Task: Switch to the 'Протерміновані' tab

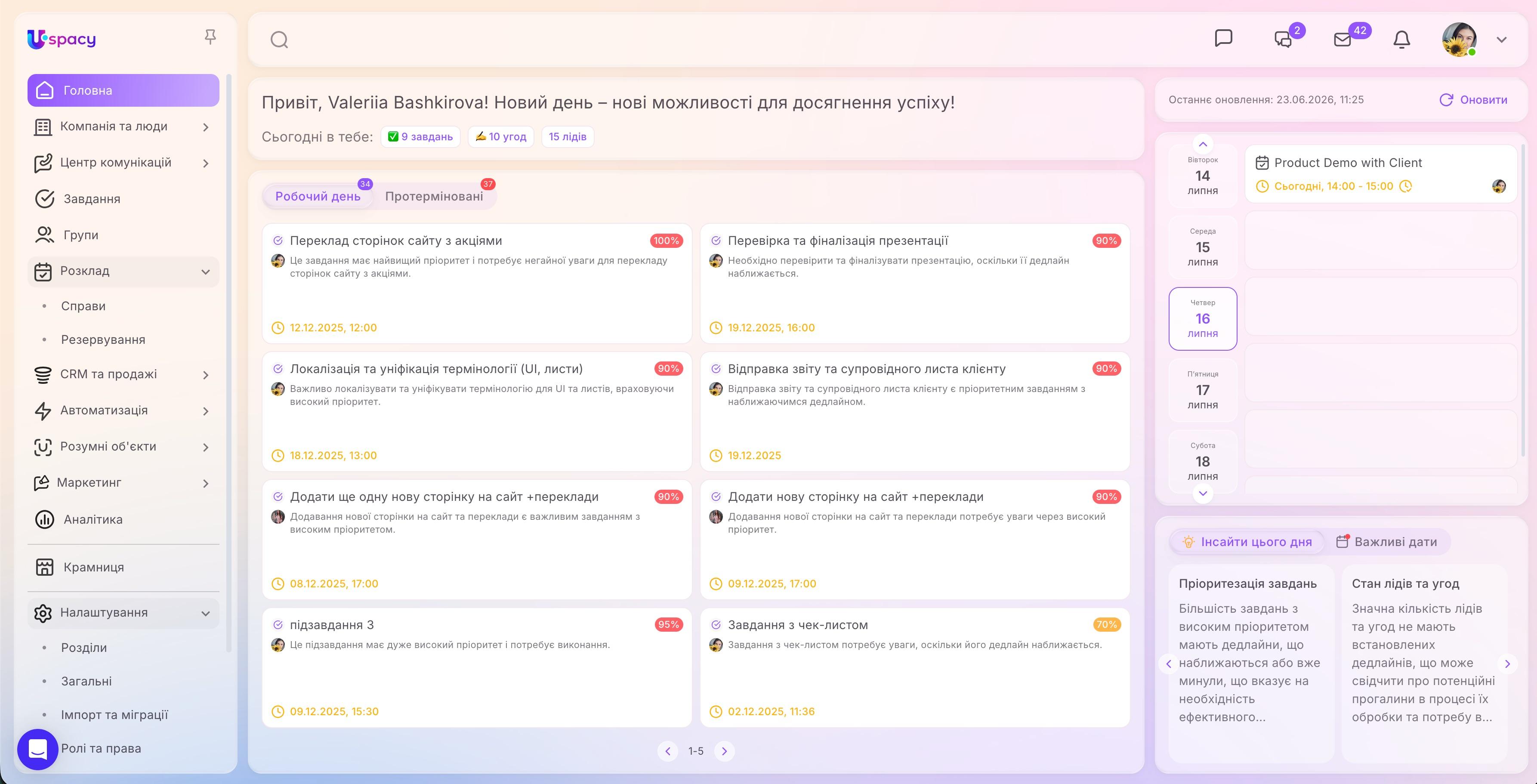Action: pyautogui.click(x=434, y=196)
